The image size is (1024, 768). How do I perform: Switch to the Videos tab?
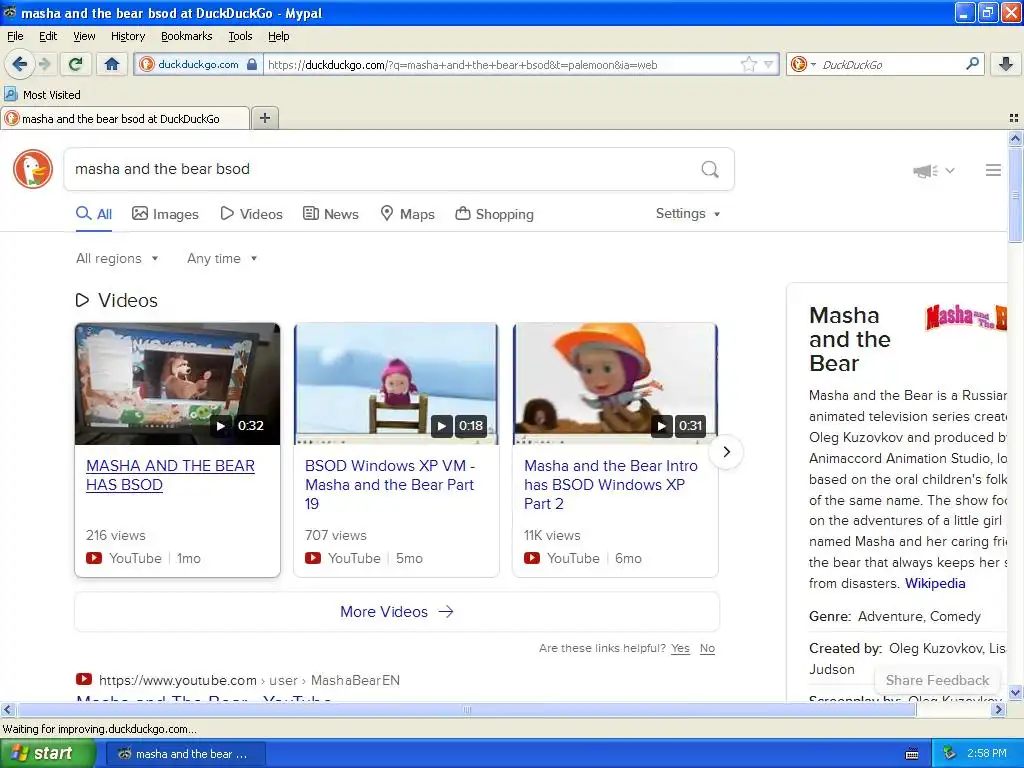pyautogui.click(x=251, y=214)
